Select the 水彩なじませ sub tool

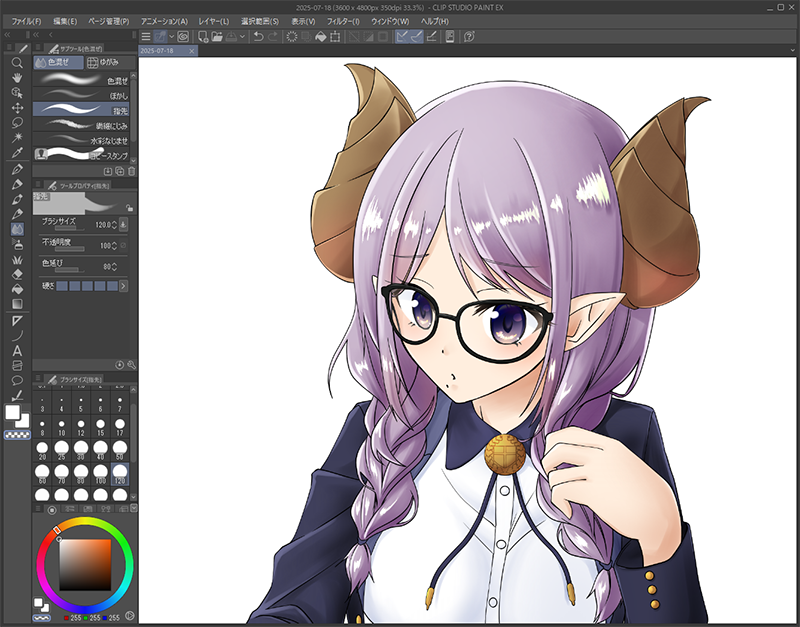[x=82, y=140]
